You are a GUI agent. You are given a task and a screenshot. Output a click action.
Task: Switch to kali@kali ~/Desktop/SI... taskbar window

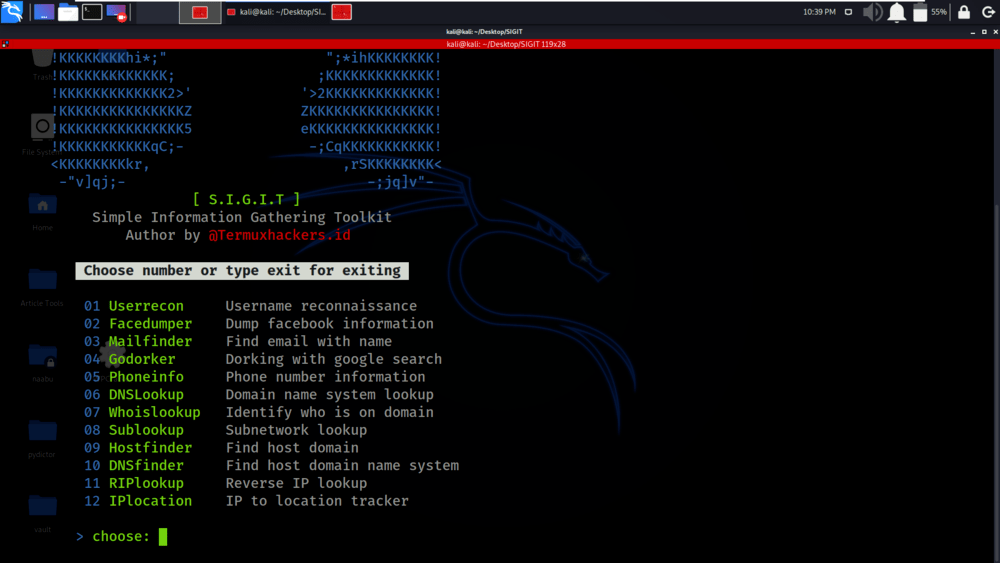tap(277, 12)
